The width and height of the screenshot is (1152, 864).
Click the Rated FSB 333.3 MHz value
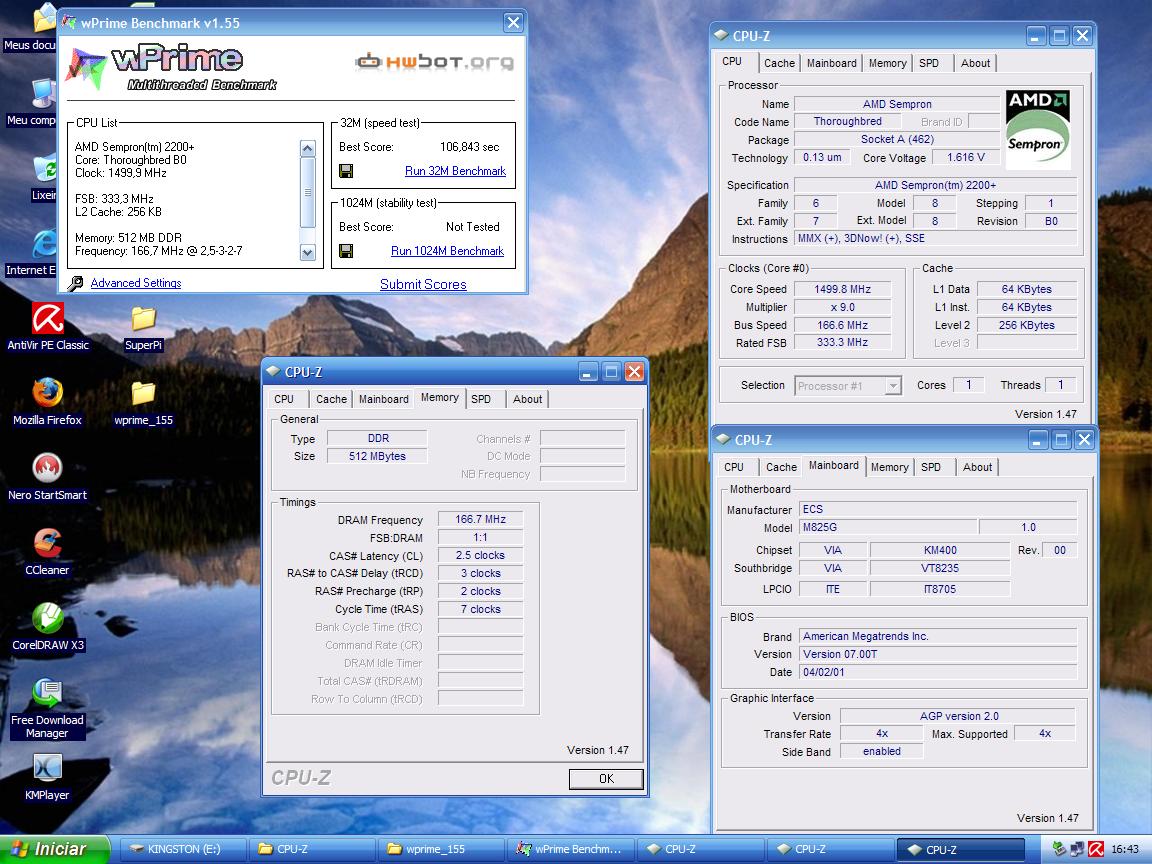coord(843,342)
